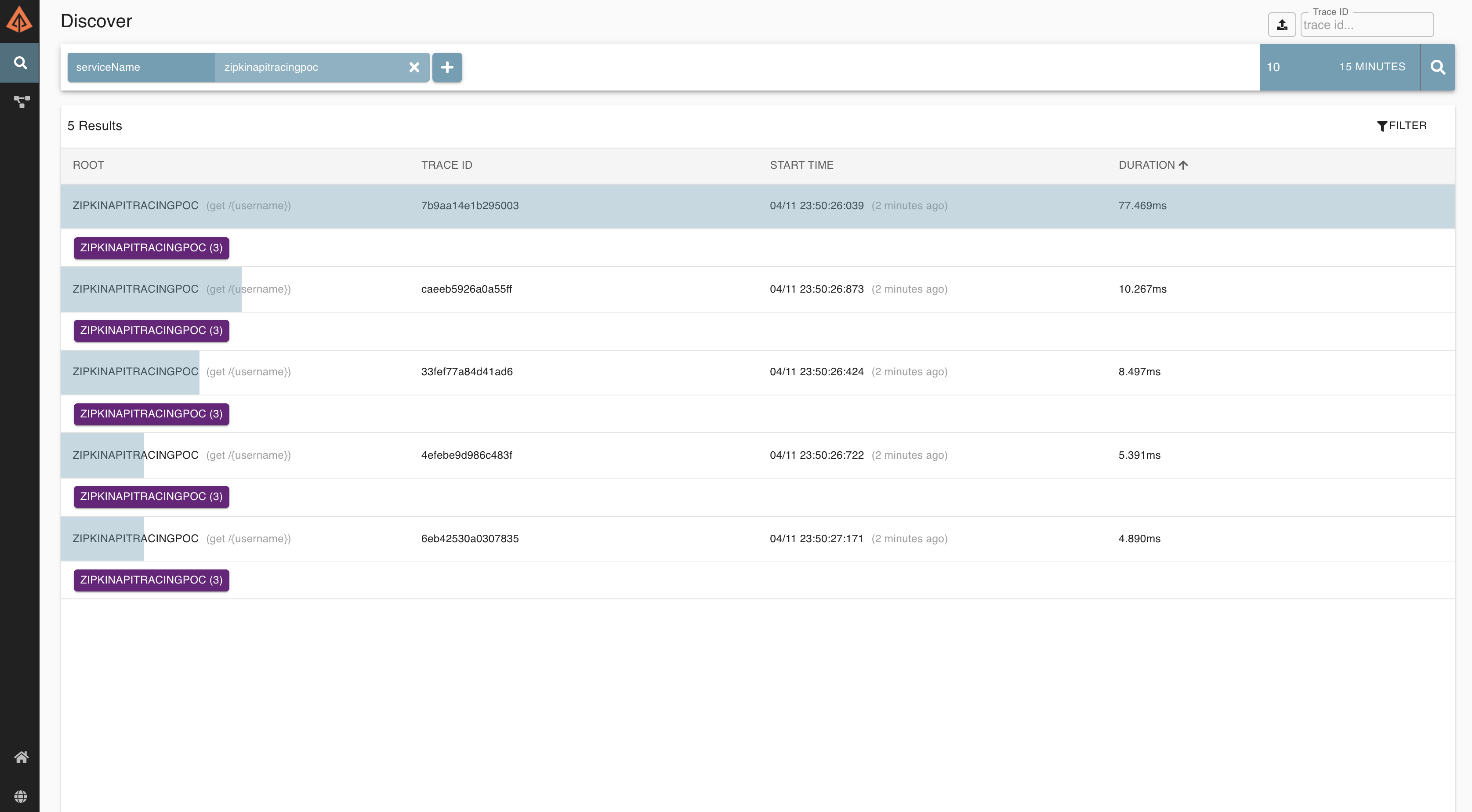Click the upload JSON trace icon
The height and width of the screenshot is (812, 1472).
1282,25
